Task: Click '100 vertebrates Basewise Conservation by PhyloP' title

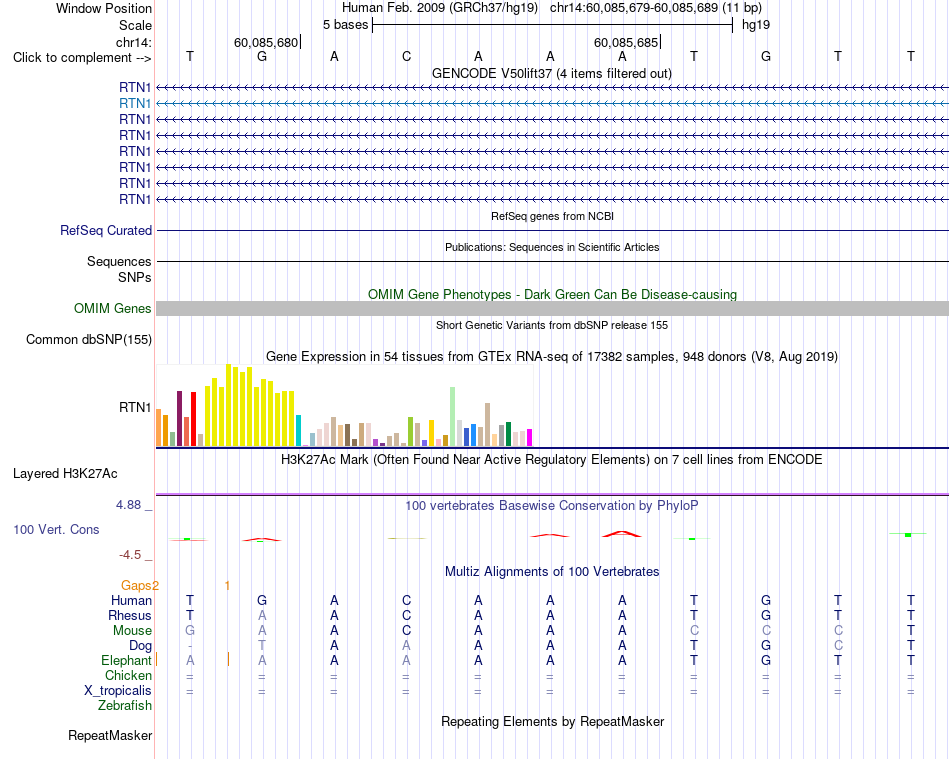Action: [x=551, y=505]
